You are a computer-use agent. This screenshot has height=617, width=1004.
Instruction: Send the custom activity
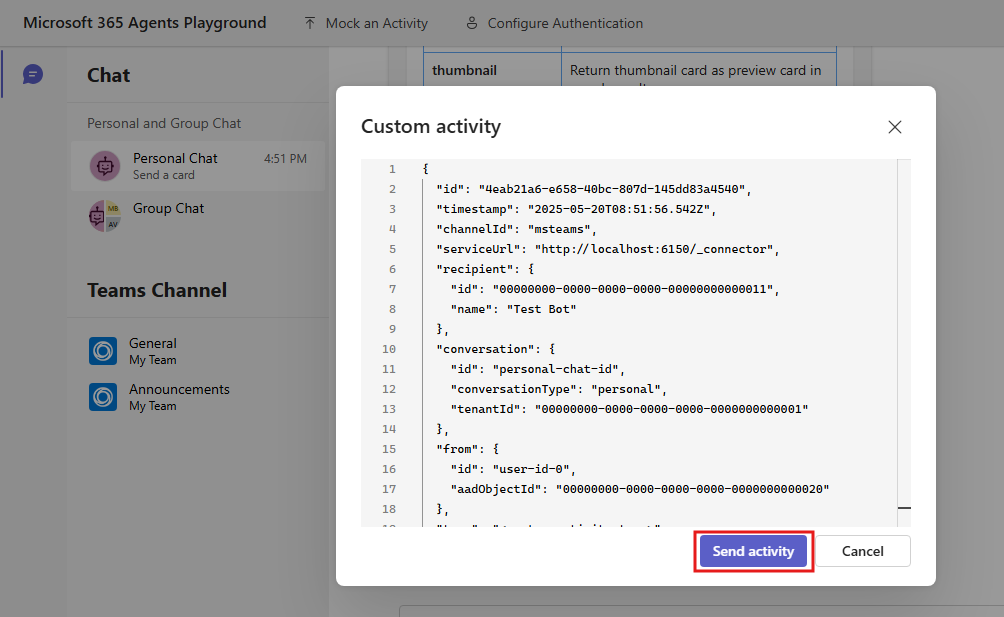[753, 551]
